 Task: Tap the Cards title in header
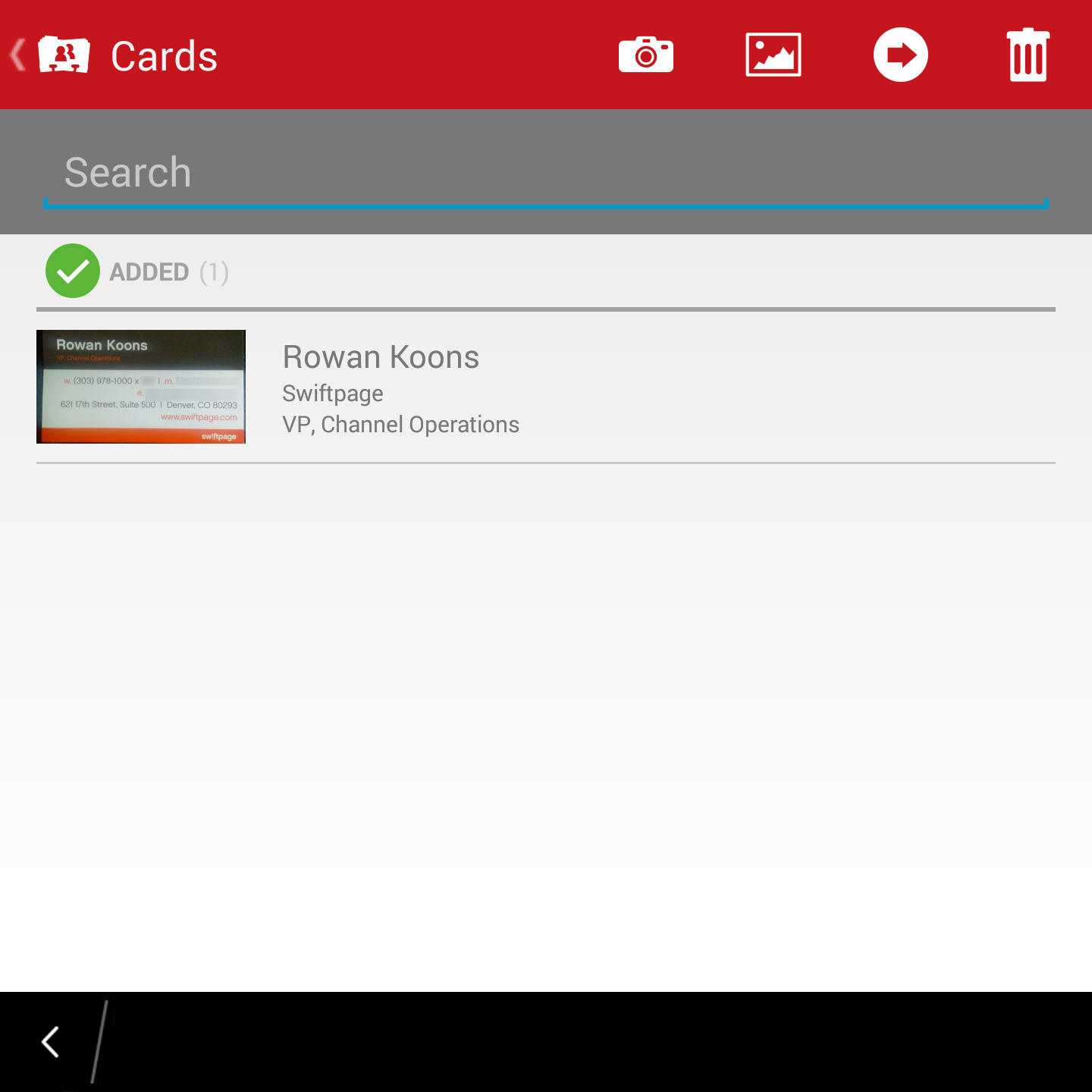pyautogui.click(x=165, y=56)
